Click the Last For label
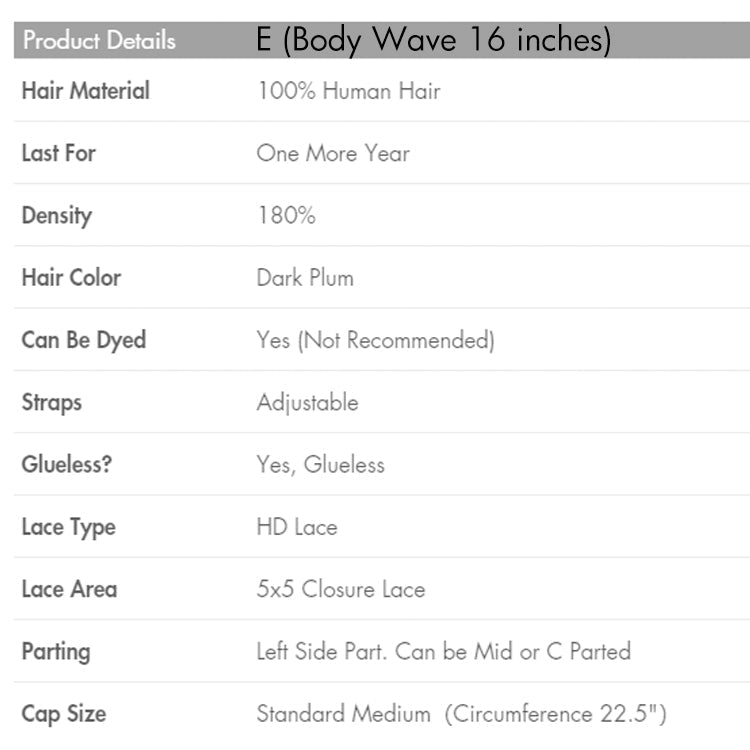 [58, 153]
